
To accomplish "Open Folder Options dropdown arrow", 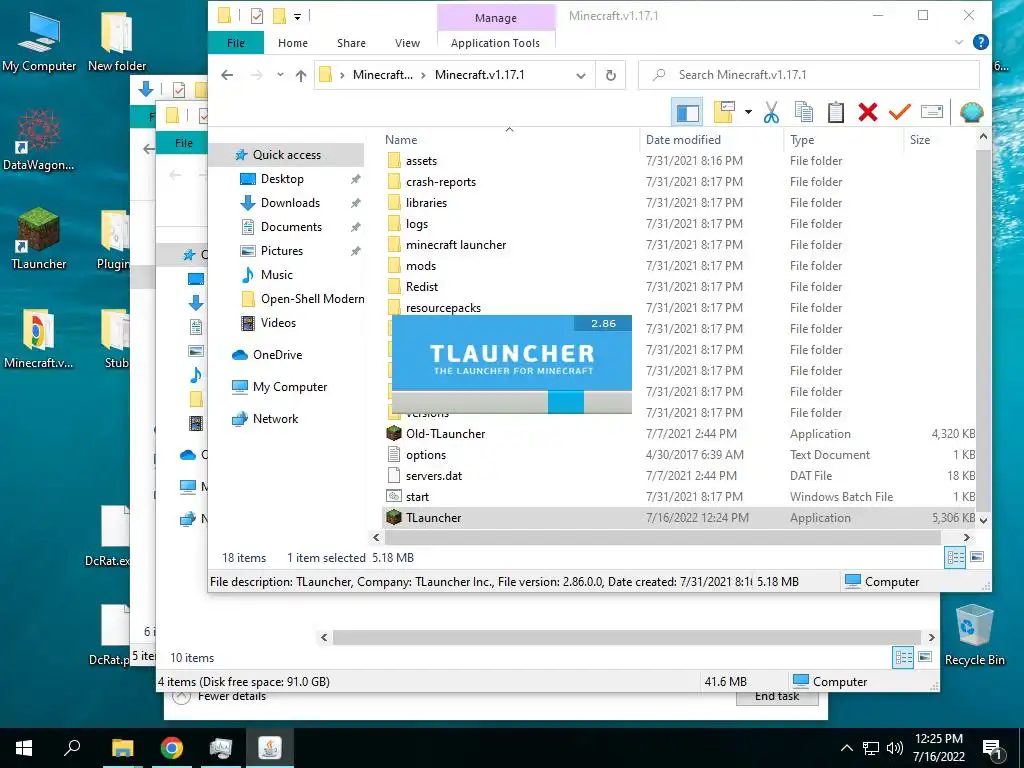I will coord(748,112).
